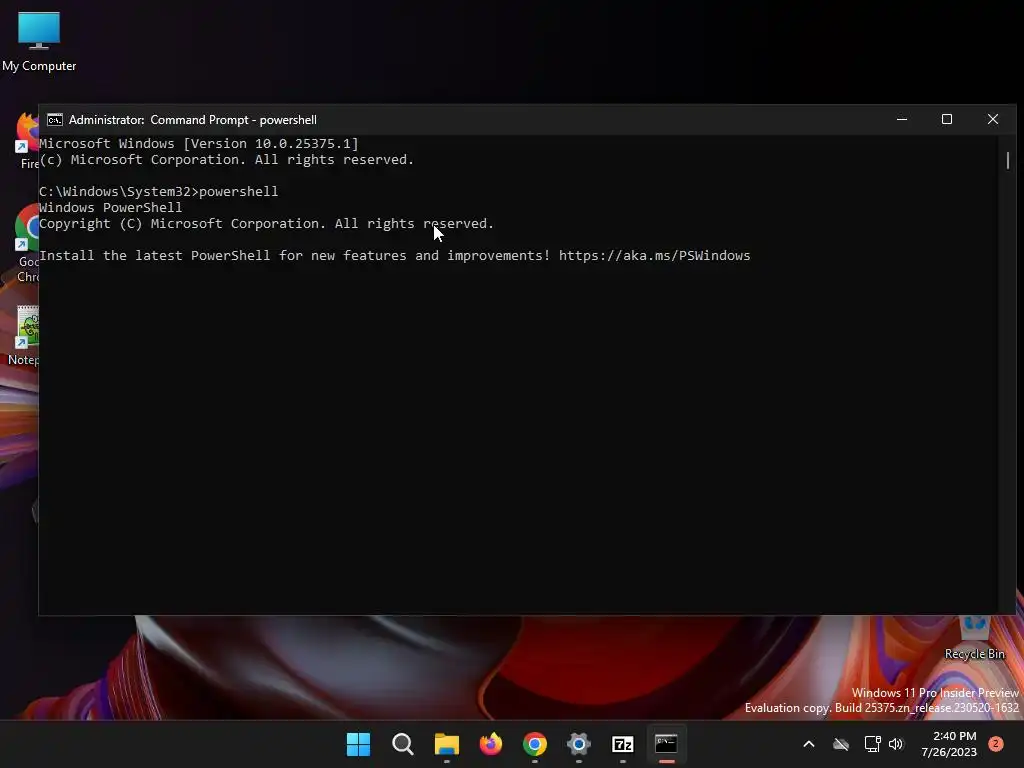Click the cloud sync tray icon
Image resolution: width=1024 pixels, height=768 pixels.
tap(841, 744)
